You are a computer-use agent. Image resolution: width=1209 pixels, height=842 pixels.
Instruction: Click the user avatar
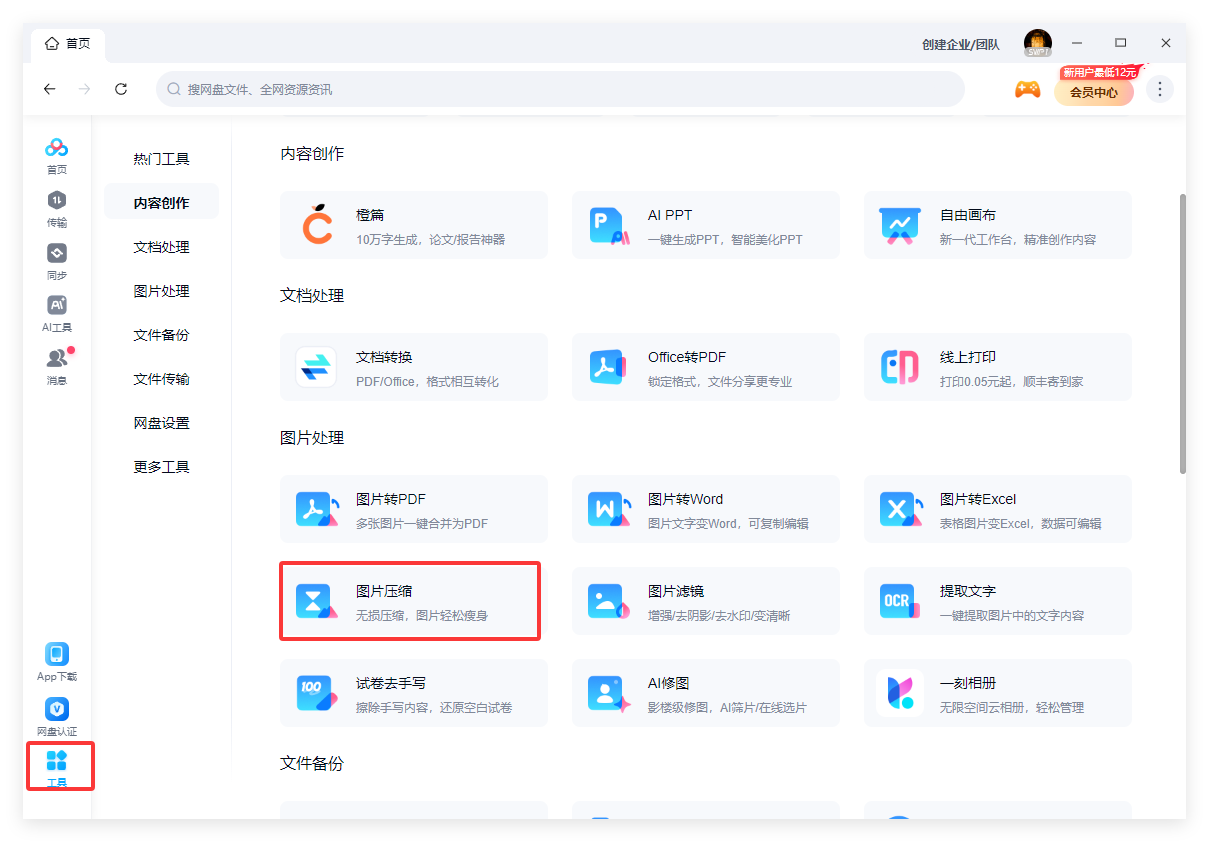coord(1038,43)
